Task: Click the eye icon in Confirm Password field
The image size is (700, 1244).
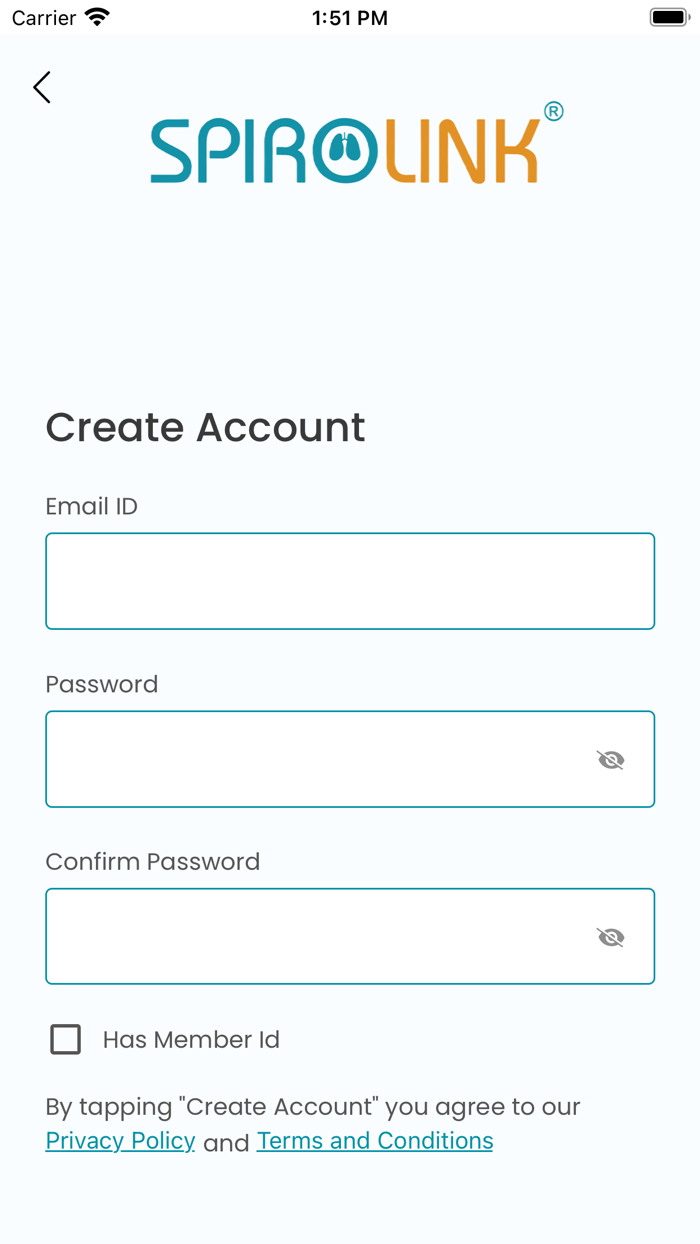Action: click(x=611, y=937)
